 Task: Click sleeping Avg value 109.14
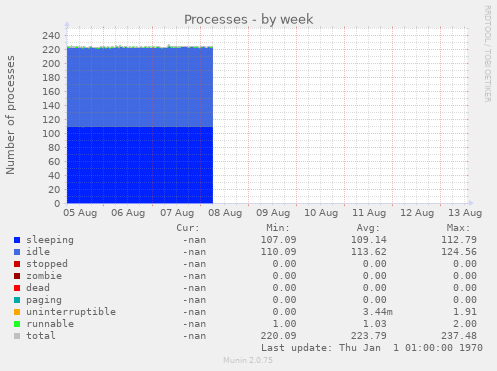(x=369, y=240)
